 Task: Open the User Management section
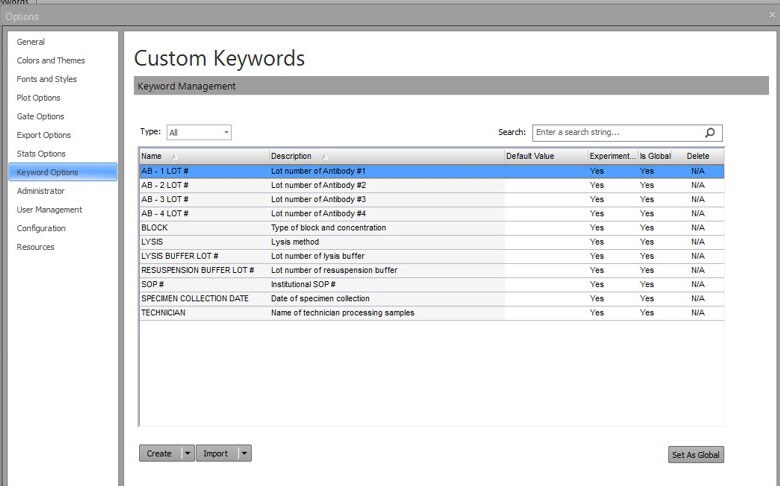[50, 210]
